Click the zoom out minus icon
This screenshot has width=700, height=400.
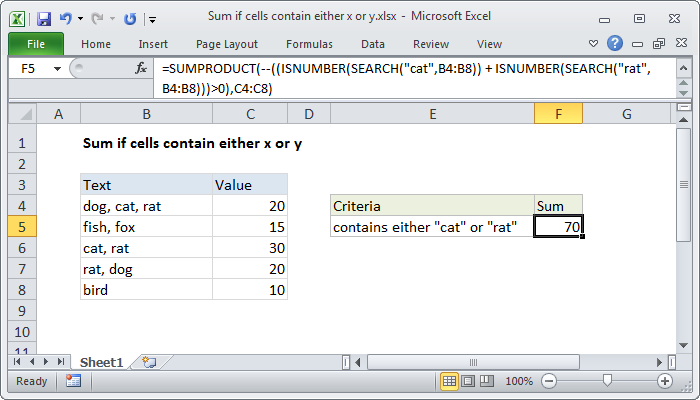click(x=550, y=381)
